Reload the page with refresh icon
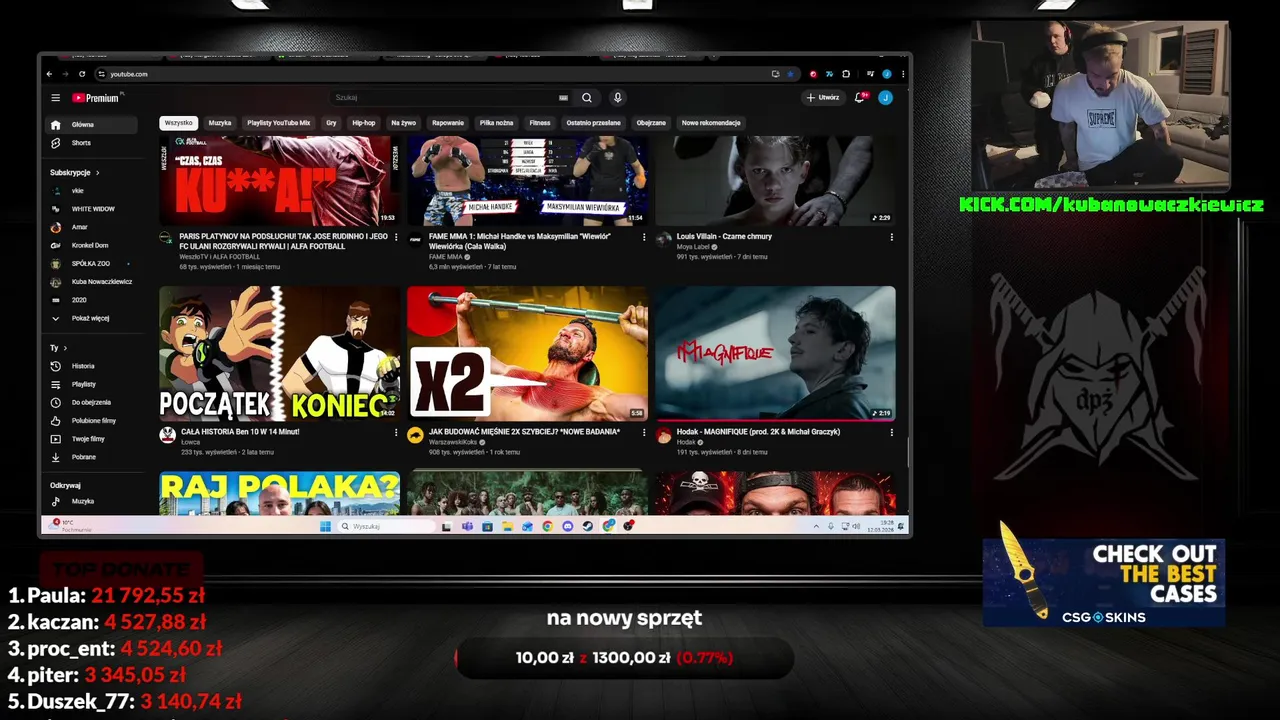This screenshot has width=1280, height=720. pos(84,74)
